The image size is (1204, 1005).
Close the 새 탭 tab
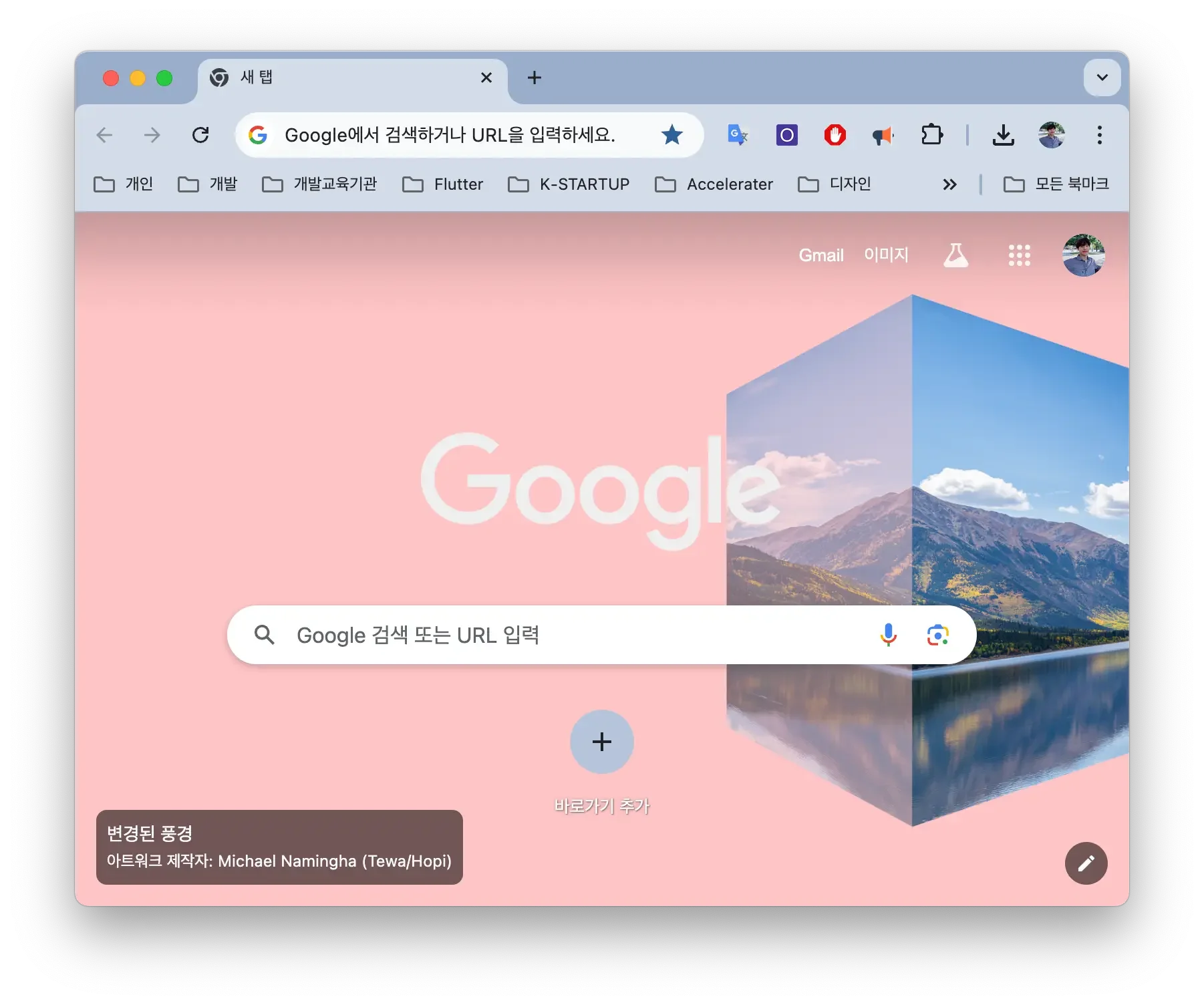tap(486, 78)
